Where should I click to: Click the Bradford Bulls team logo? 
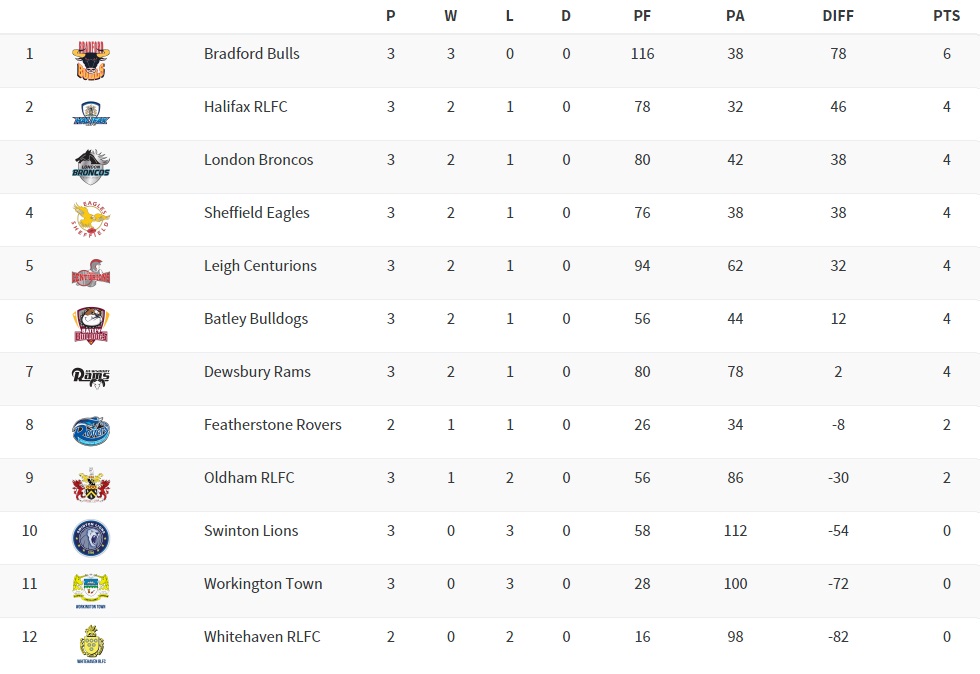(91, 62)
